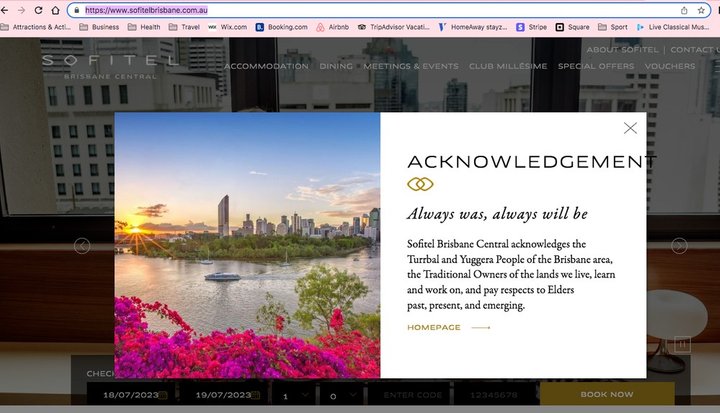Click the Enter Code field
This screenshot has height=413, width=720.
pos(410,395)
